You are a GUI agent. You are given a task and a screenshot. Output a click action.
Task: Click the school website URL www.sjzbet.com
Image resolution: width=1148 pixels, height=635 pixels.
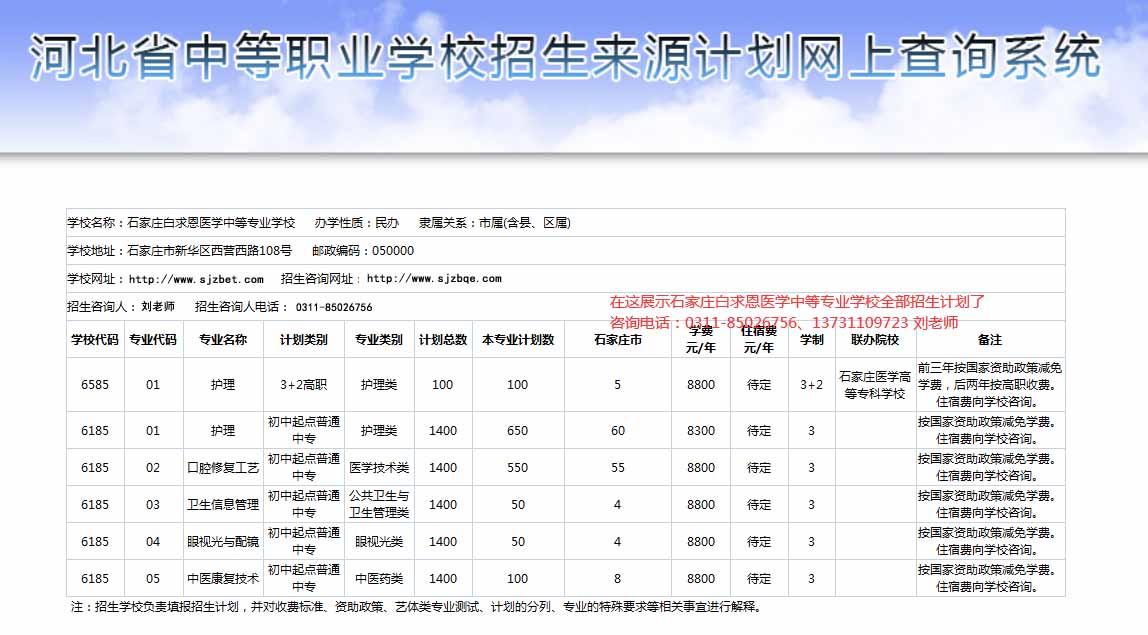tap(196, 279)
